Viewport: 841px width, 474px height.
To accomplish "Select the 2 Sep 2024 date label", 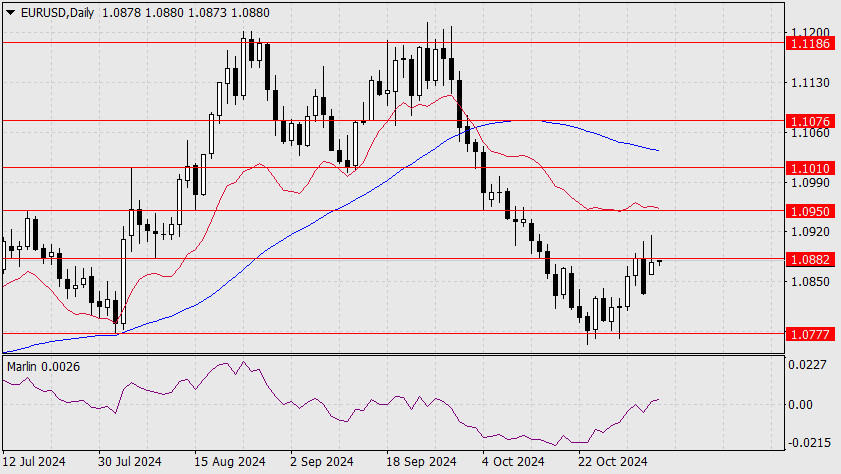I will point(322,462).
